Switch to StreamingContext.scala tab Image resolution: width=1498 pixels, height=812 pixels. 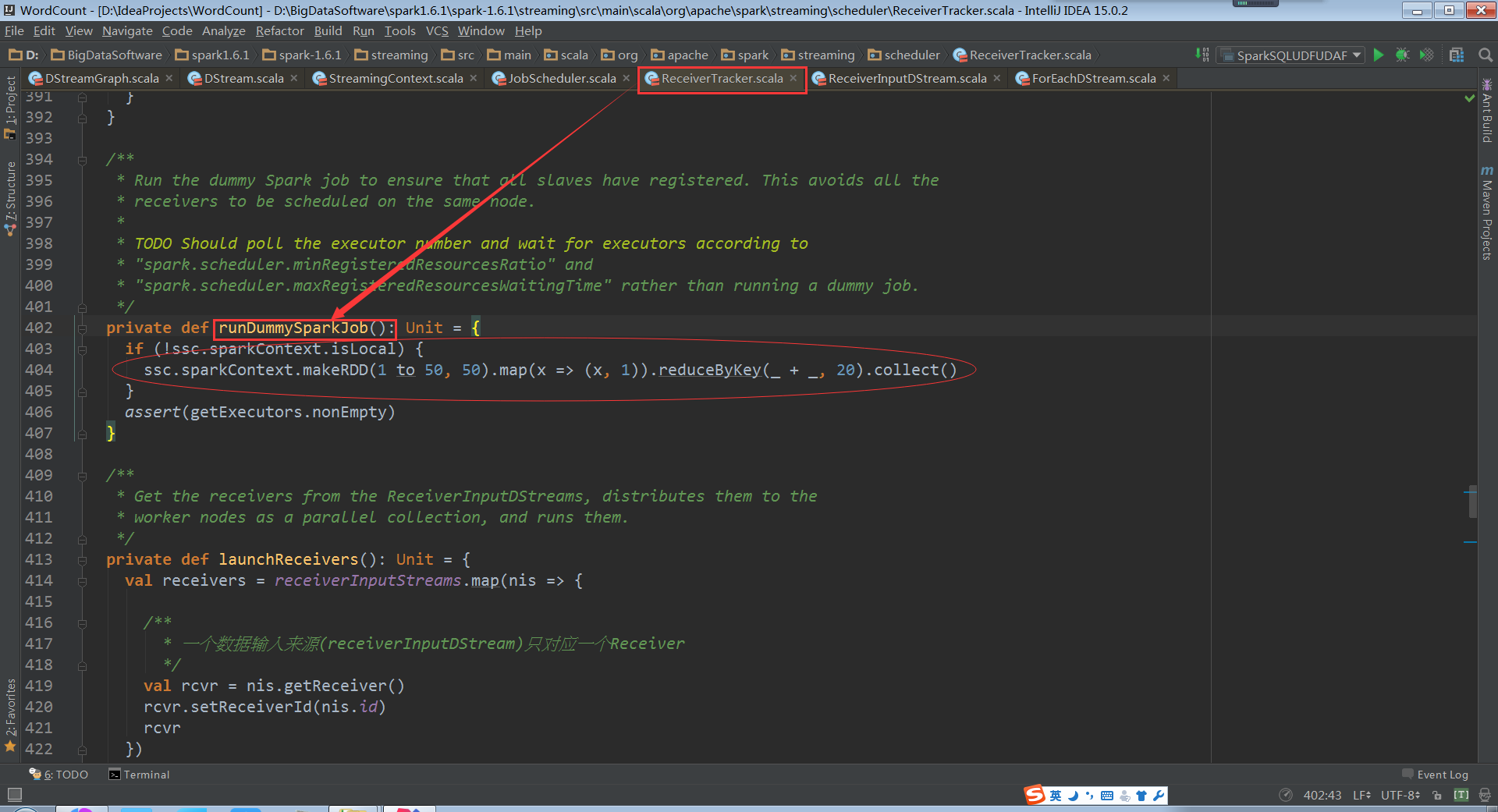coord(396,79)
